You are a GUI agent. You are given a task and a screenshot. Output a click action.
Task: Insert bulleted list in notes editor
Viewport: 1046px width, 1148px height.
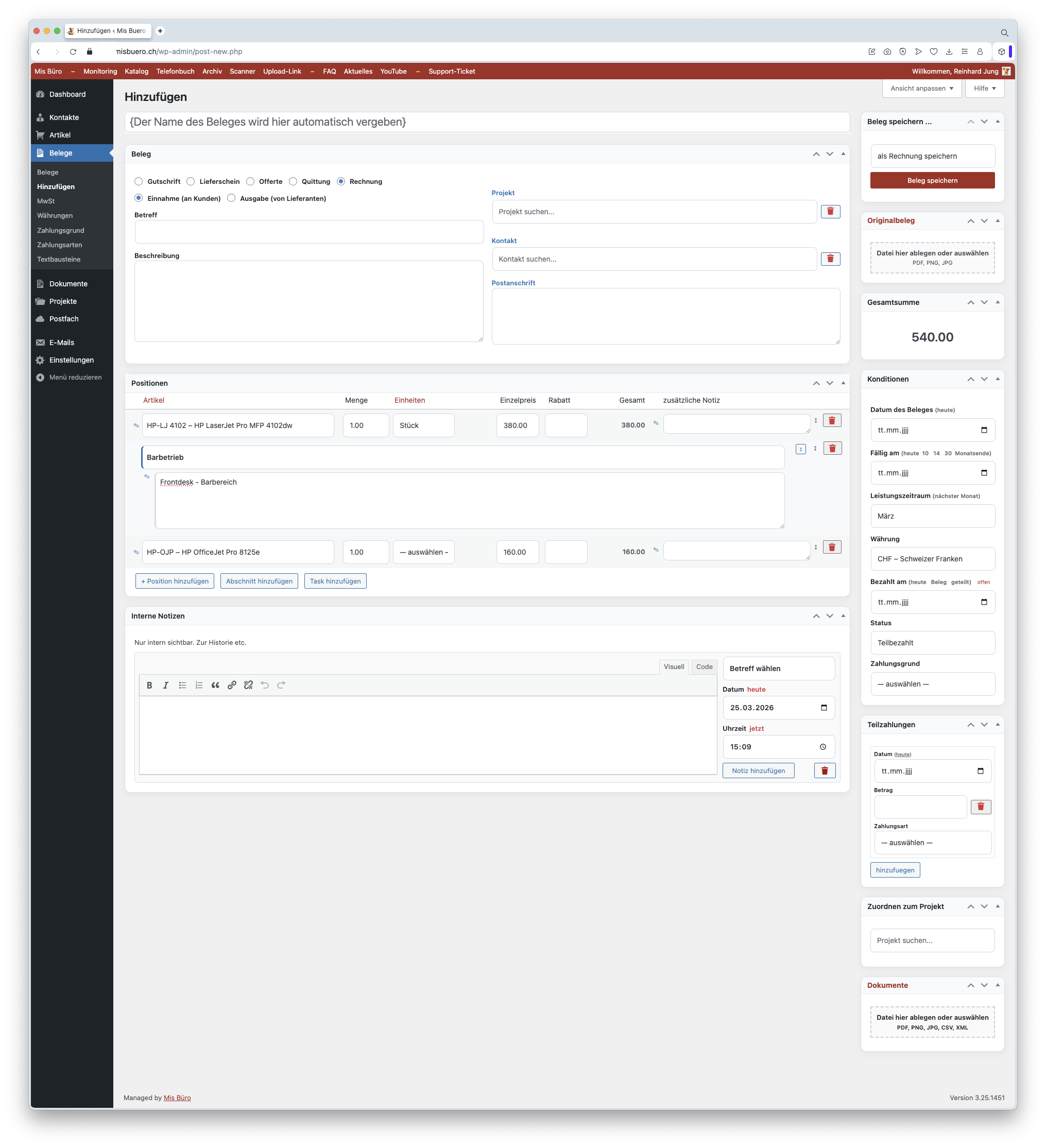point(182,685)
